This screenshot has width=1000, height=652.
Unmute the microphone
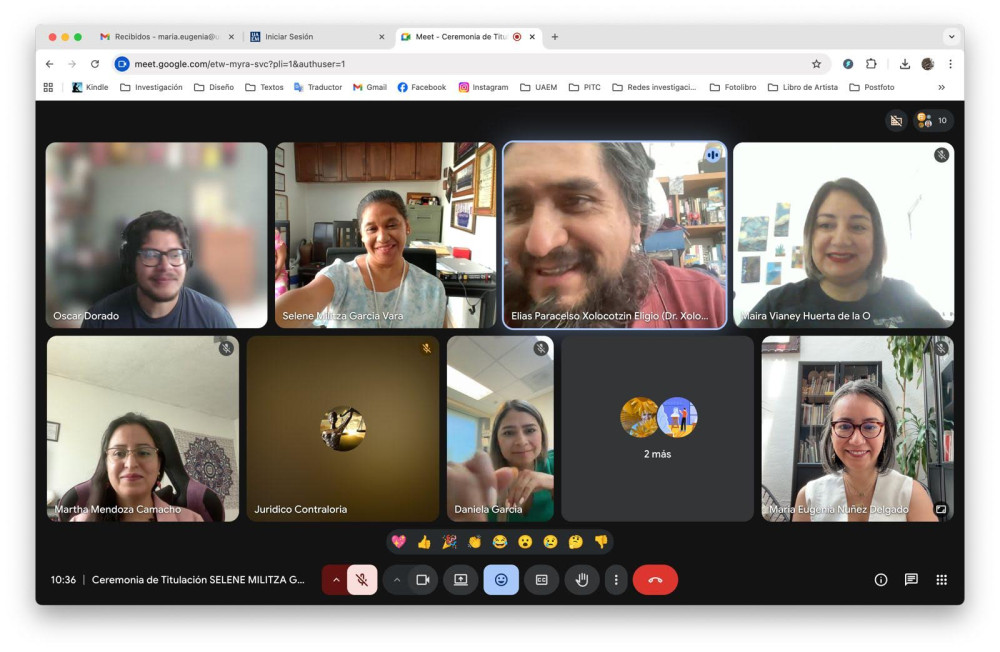click(362, 580)
